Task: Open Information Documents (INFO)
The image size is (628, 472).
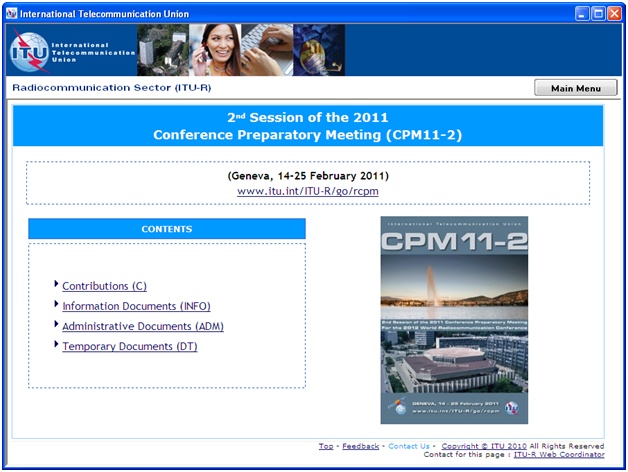Action: coord(136,306)
